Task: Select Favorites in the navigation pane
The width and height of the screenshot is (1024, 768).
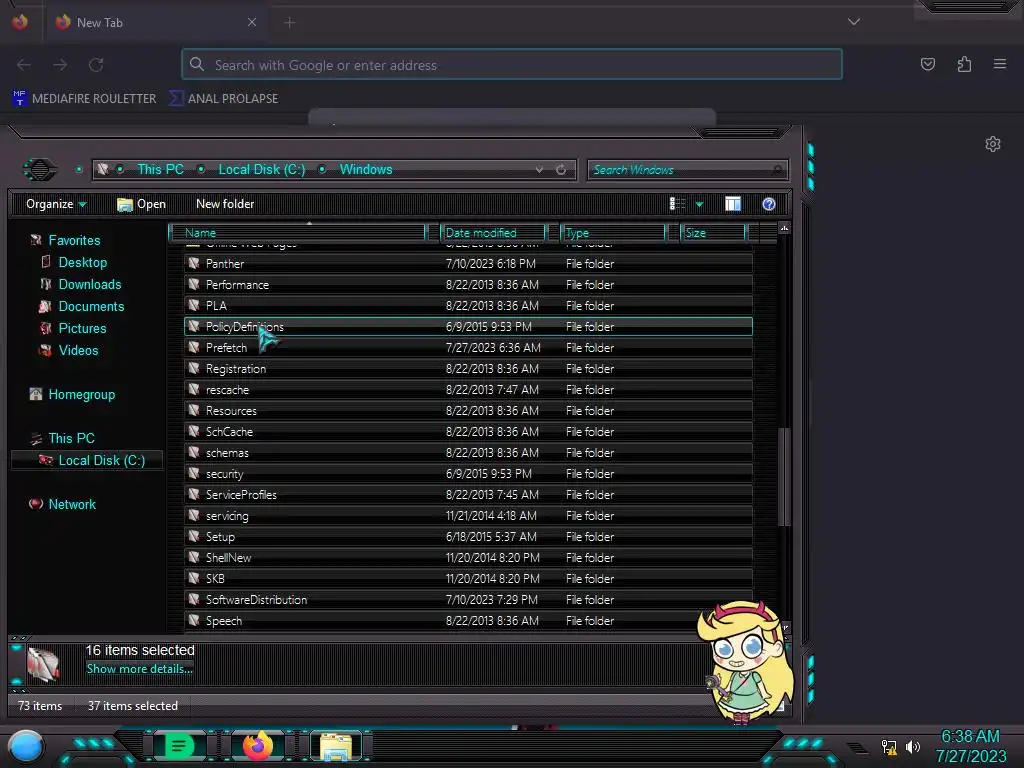Action: 74,240
